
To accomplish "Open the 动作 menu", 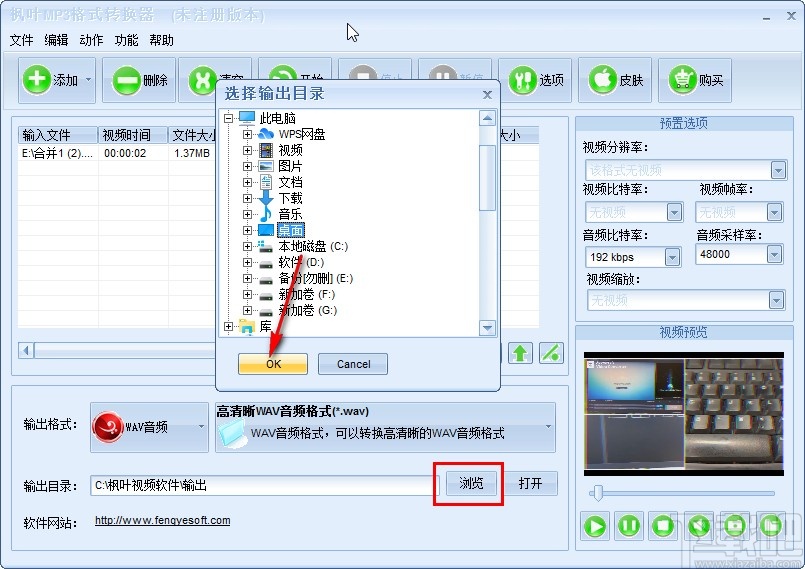I will click(x=91, y=40).
